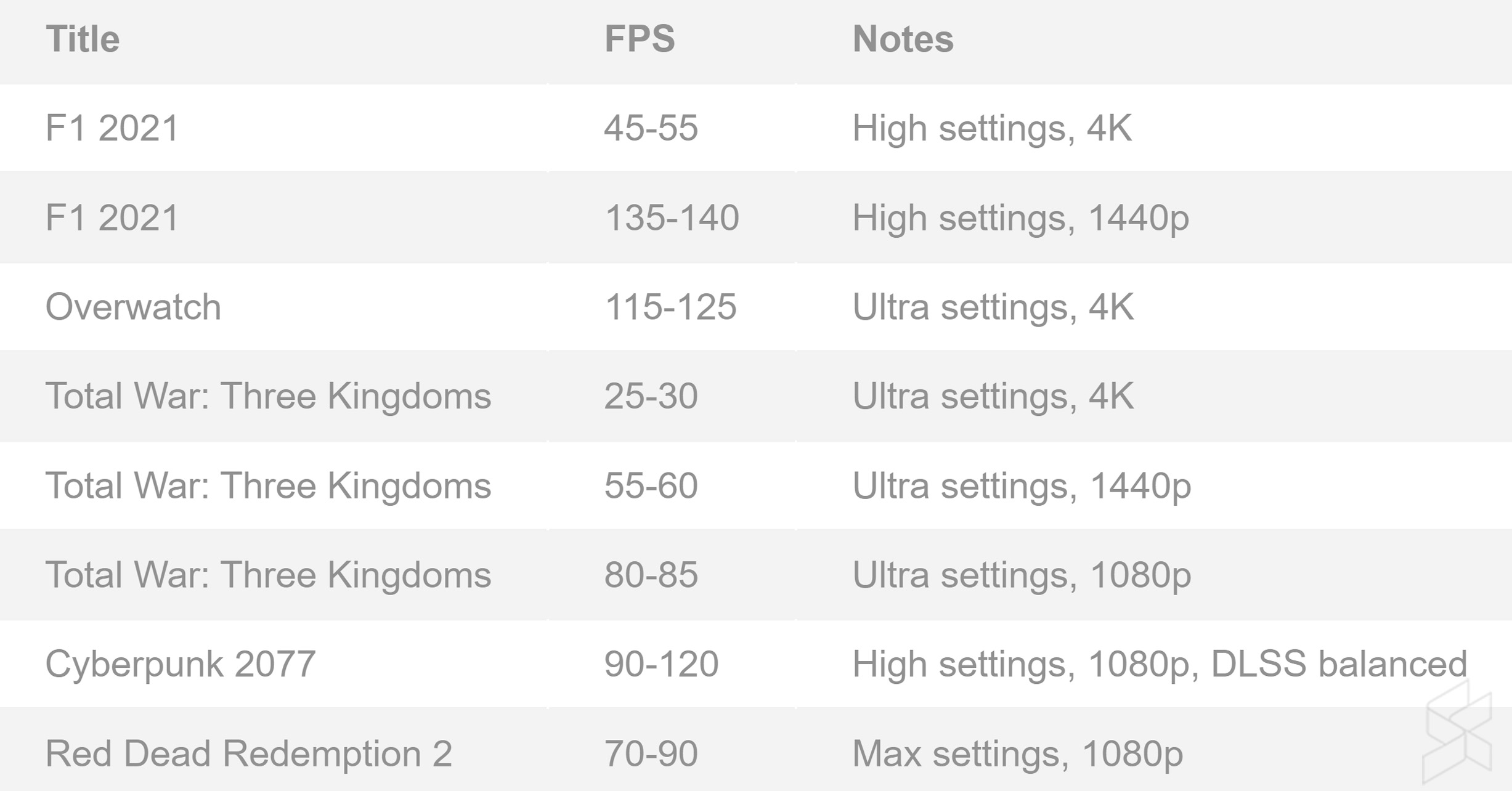Click the "High settings, 1440p" note
The width and height of the screenshot is (1512, 791).
pyautogui.click(x=1020, y=218)
